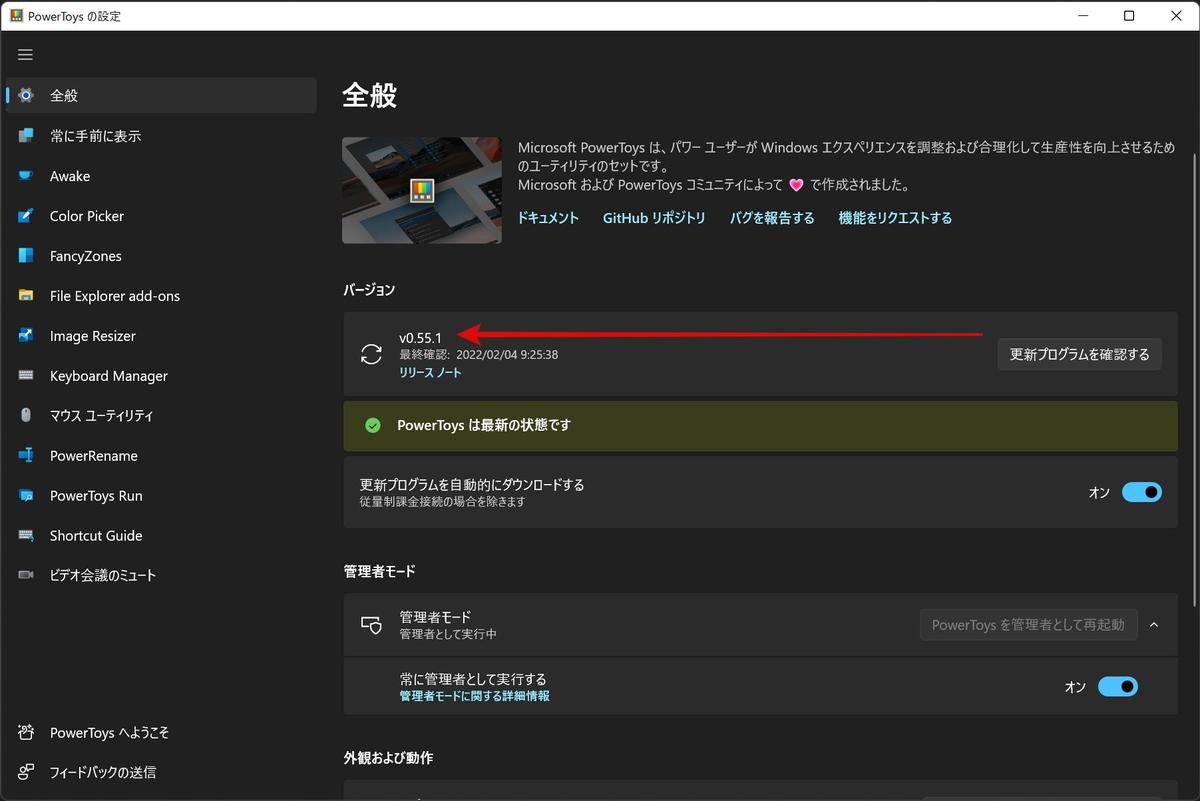
Task: Click PowerToys を管理者として再起動 button
Action: click(1028, 625)
